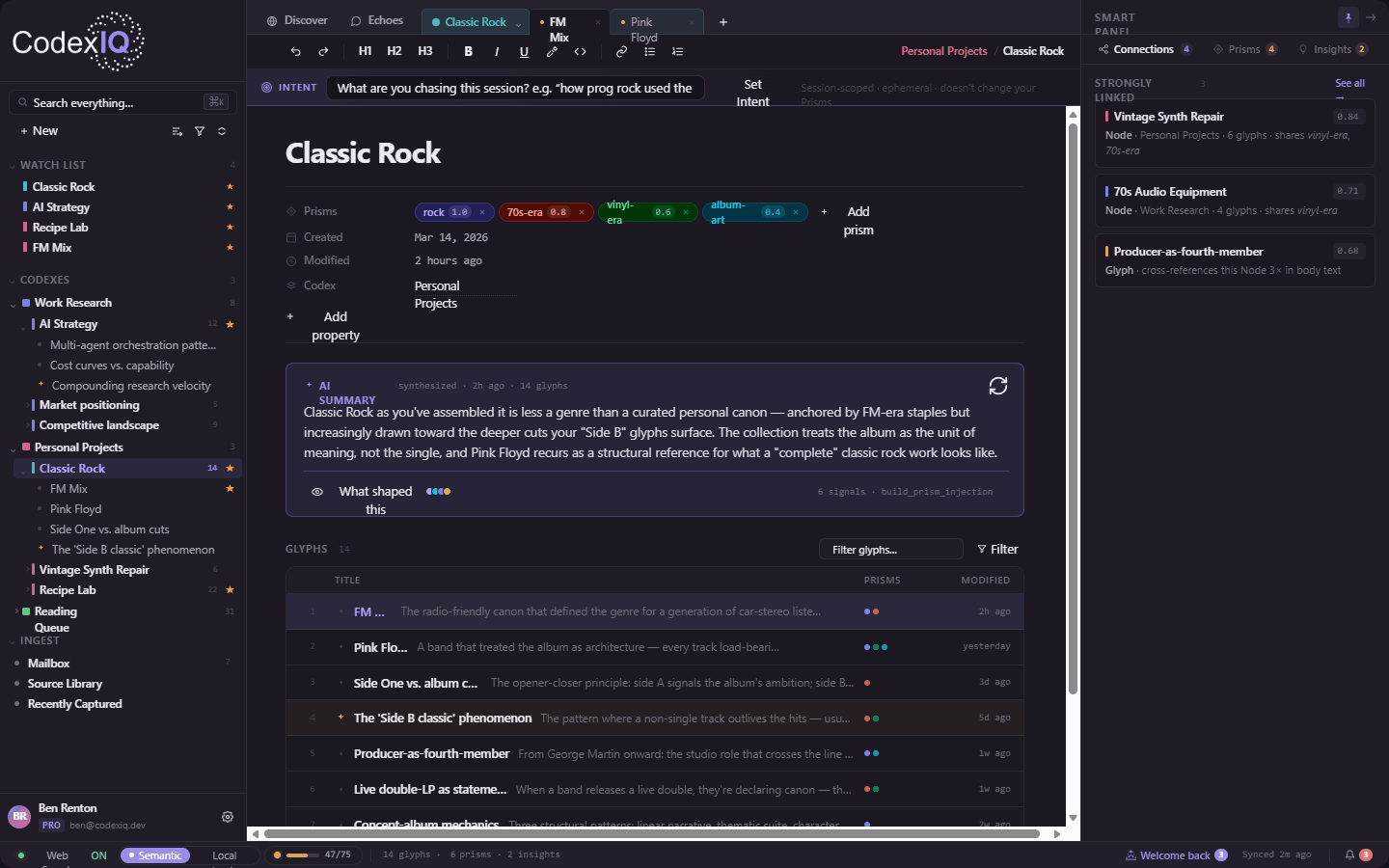Collapse all sidebar sections chevron icon

coord(222,131)
